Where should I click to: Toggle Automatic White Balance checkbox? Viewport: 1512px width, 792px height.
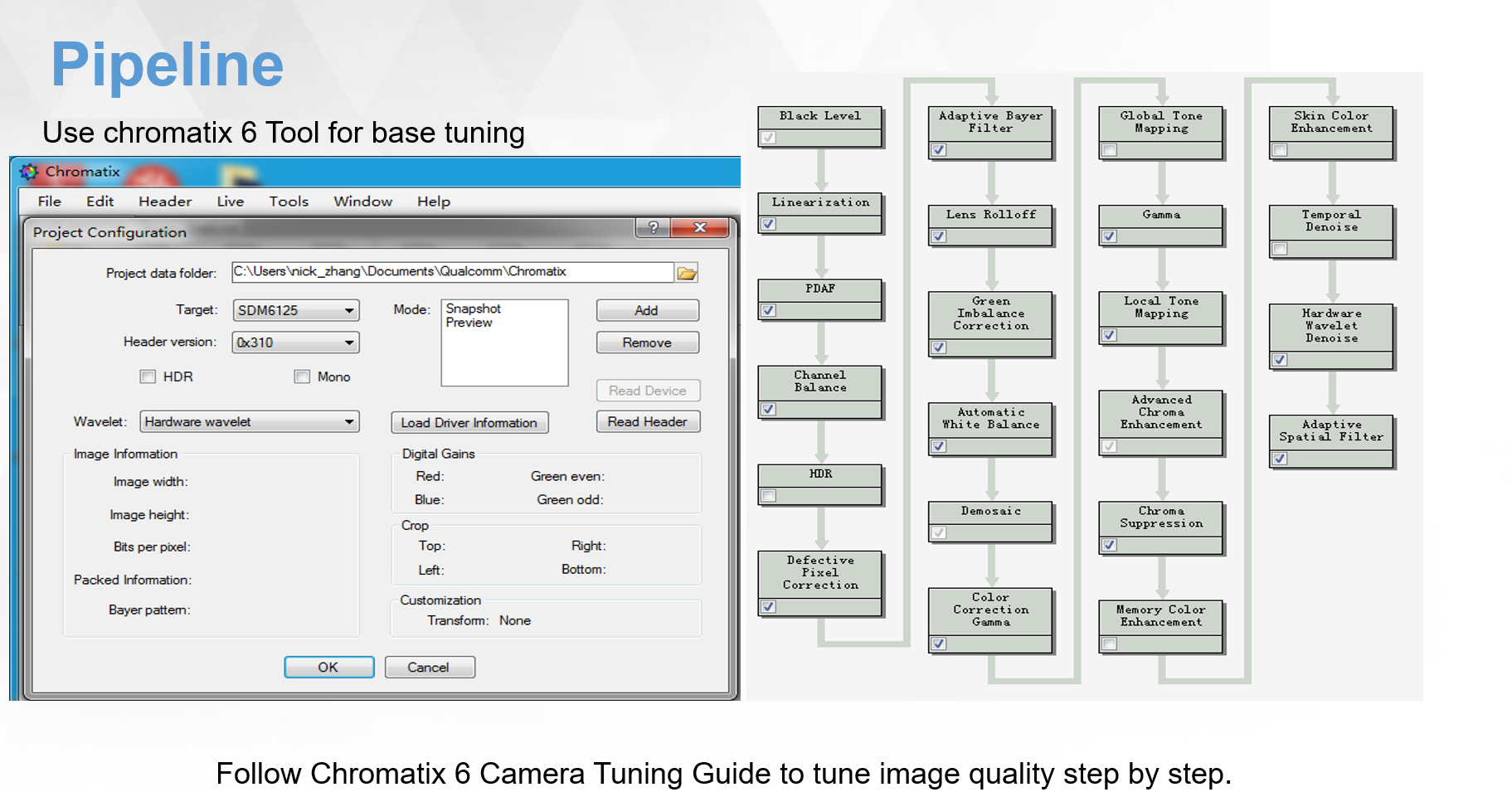(939, 446)
